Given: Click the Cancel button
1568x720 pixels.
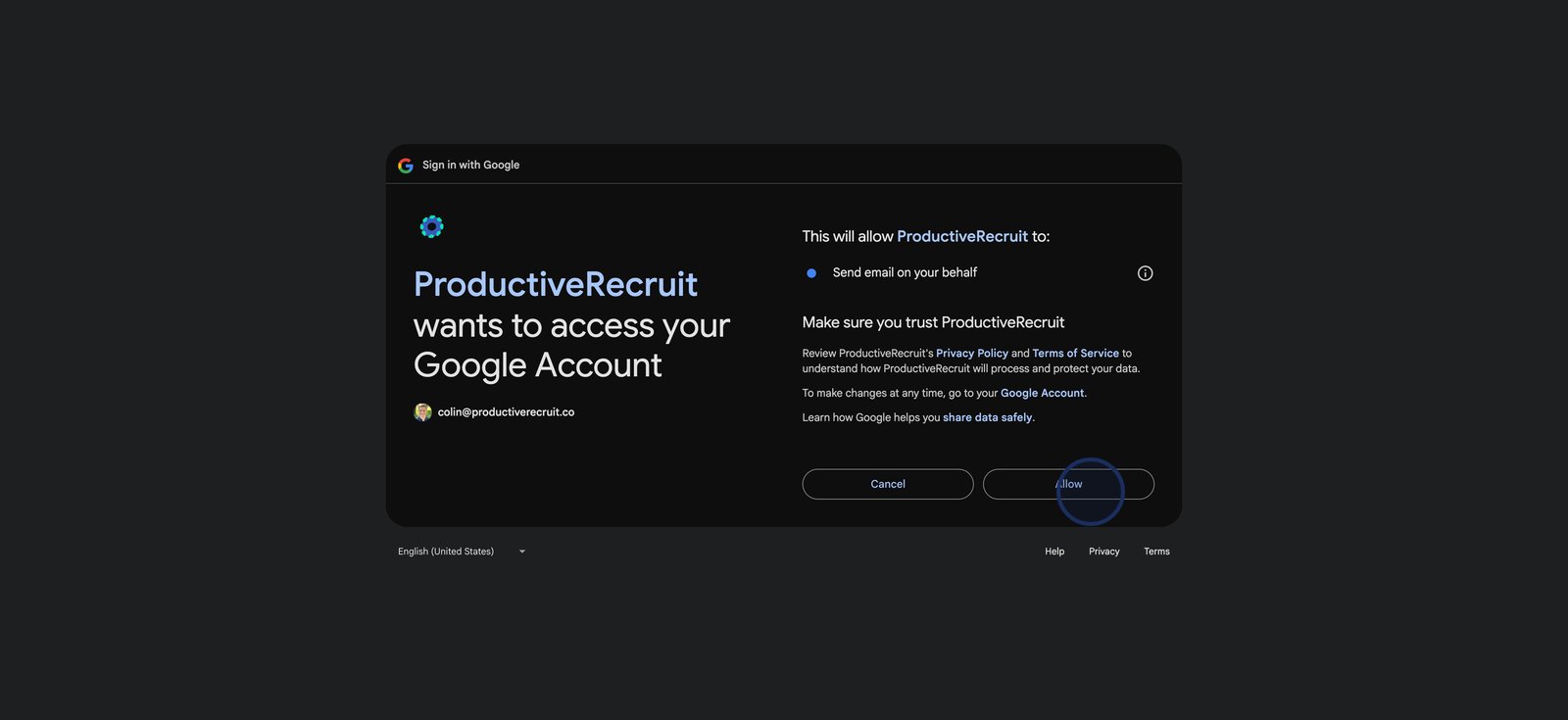Looking at the screenshot, I should [888, 484].
